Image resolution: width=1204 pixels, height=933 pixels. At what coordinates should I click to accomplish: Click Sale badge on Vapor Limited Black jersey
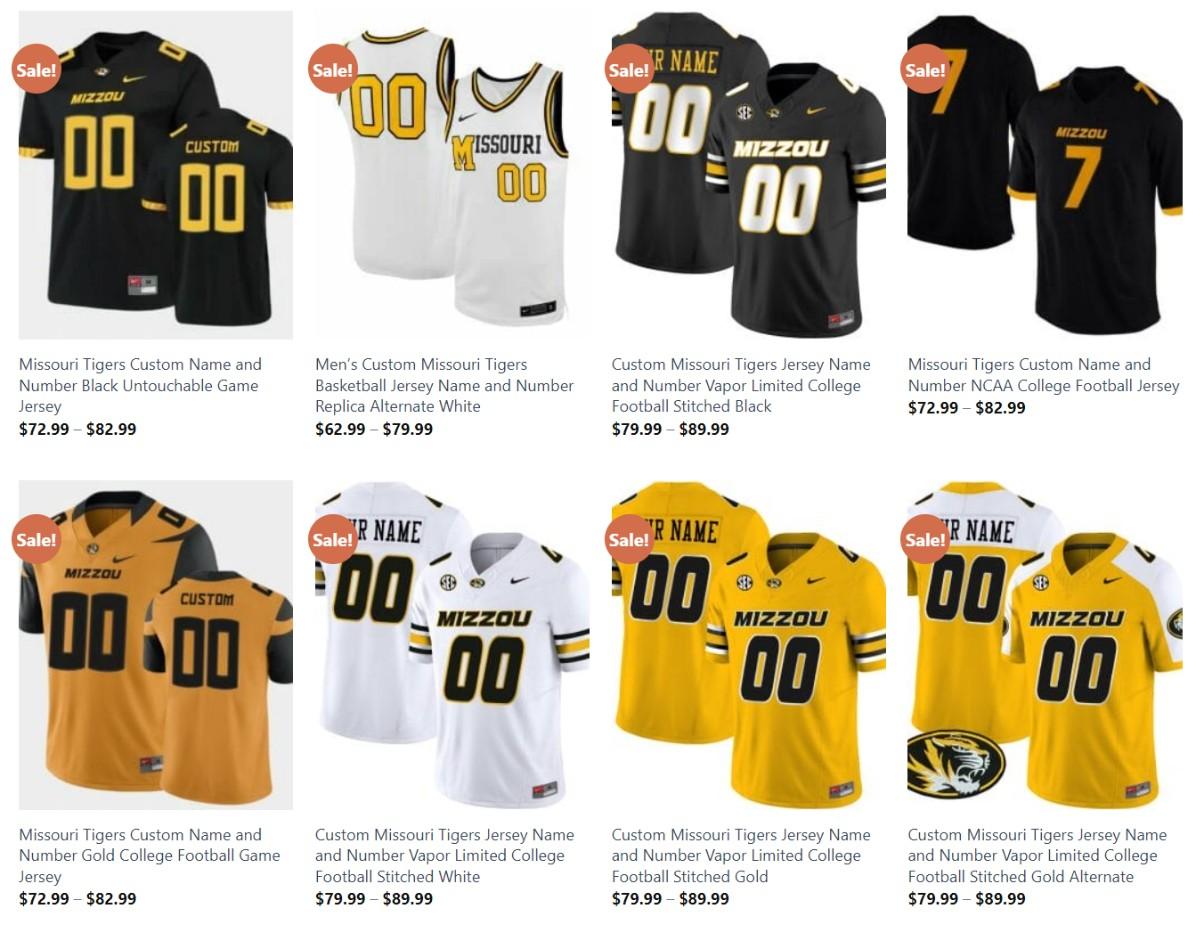[629, 69]
